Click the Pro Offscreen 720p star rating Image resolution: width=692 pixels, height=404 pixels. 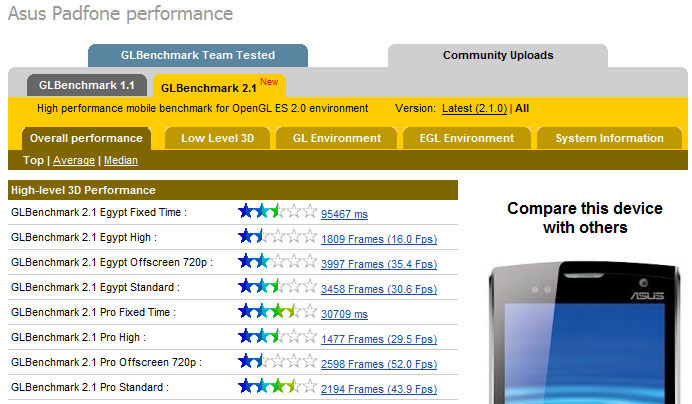point(277,361)
